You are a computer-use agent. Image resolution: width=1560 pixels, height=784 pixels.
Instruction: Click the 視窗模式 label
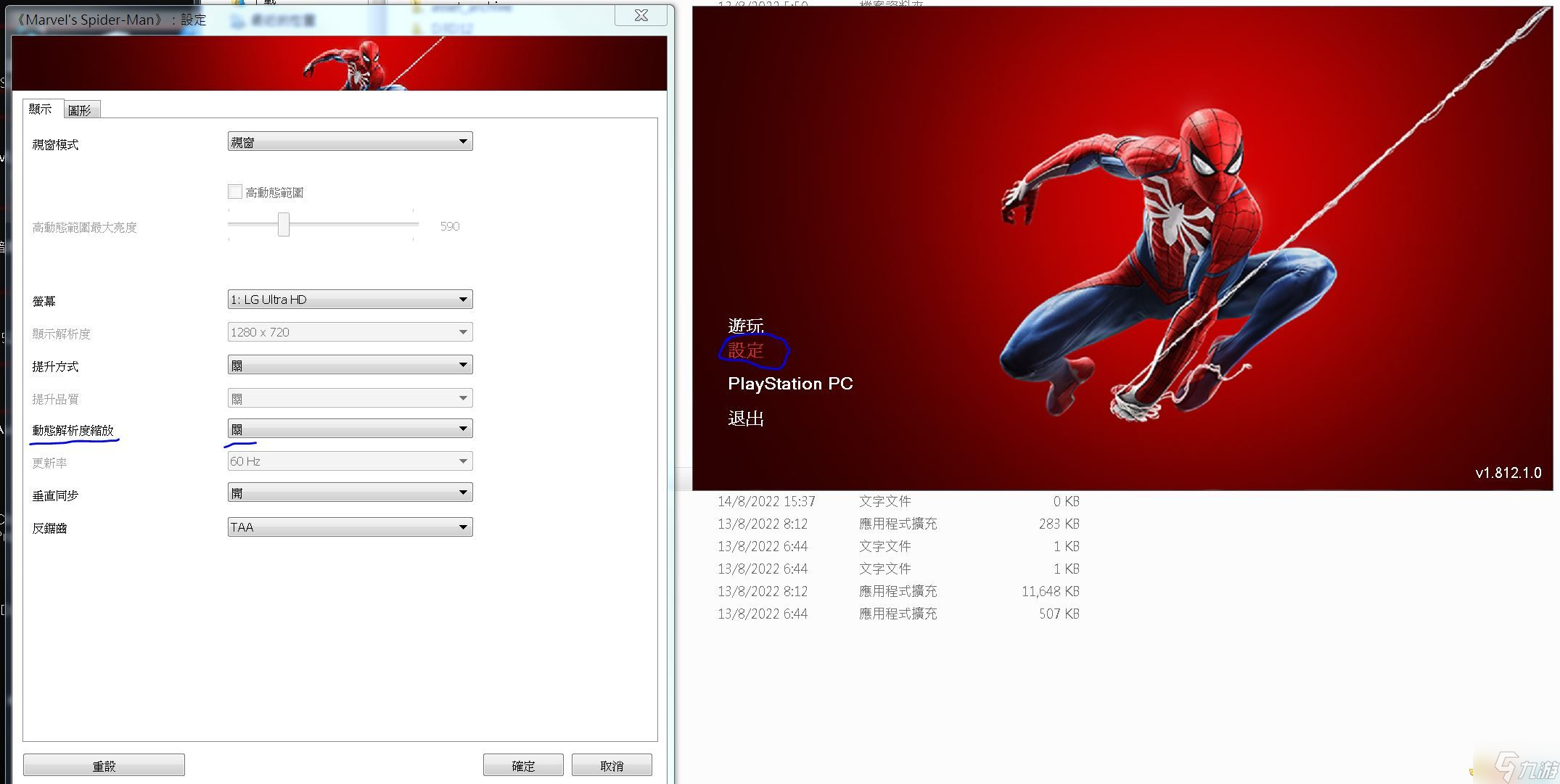coord(55,144)
